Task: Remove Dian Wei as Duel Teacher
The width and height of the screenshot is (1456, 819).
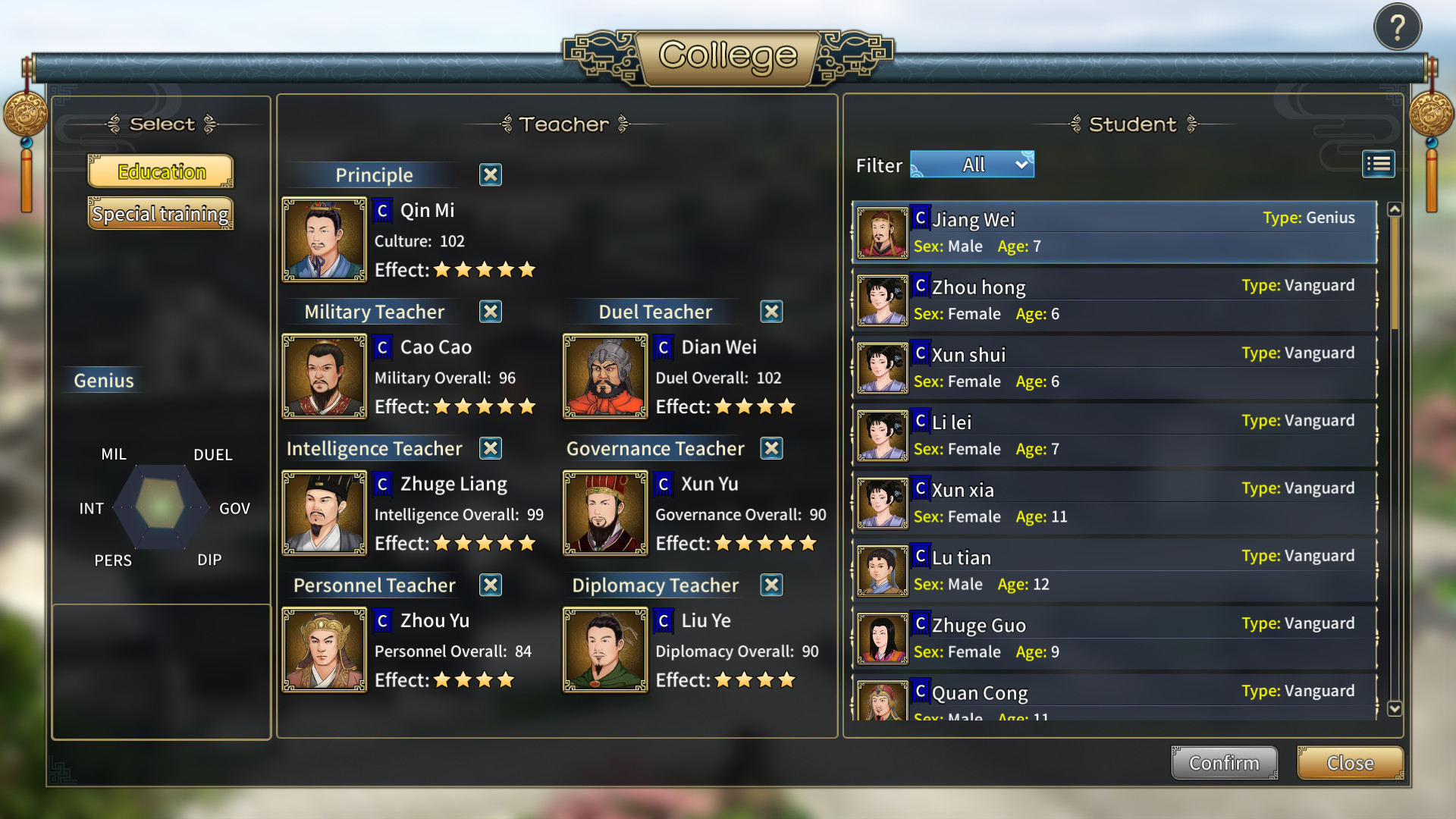Action: point(771,312)
